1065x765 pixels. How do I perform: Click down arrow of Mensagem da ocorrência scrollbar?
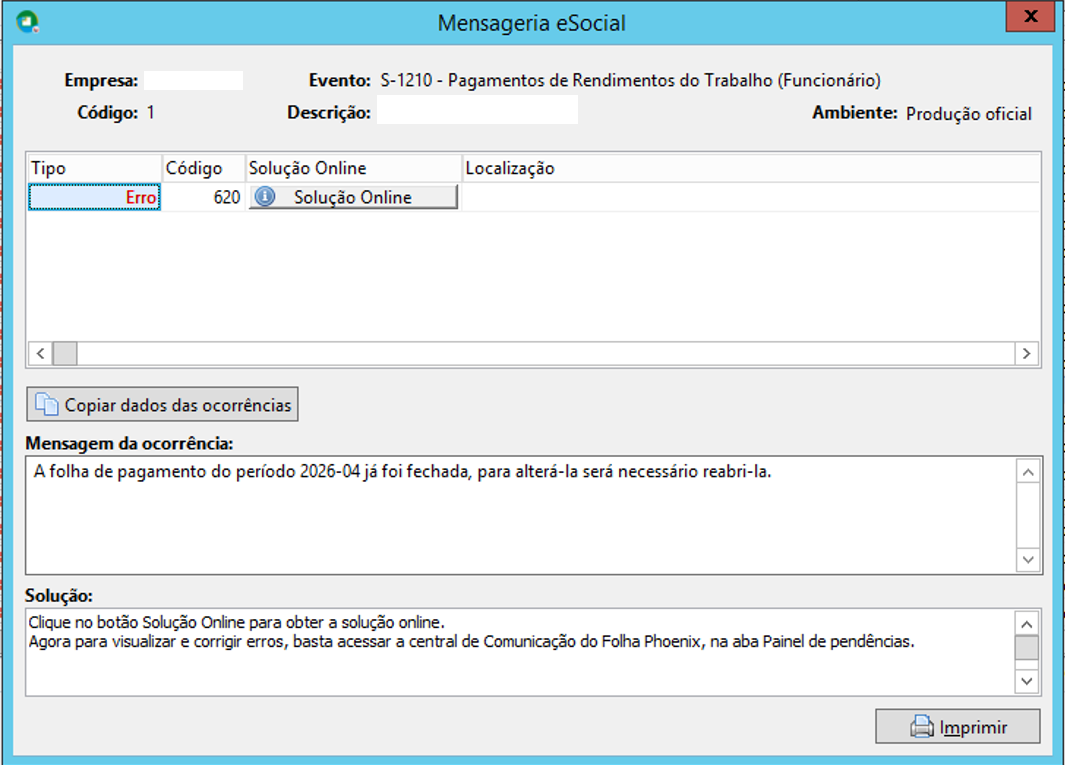(1028, 559)
